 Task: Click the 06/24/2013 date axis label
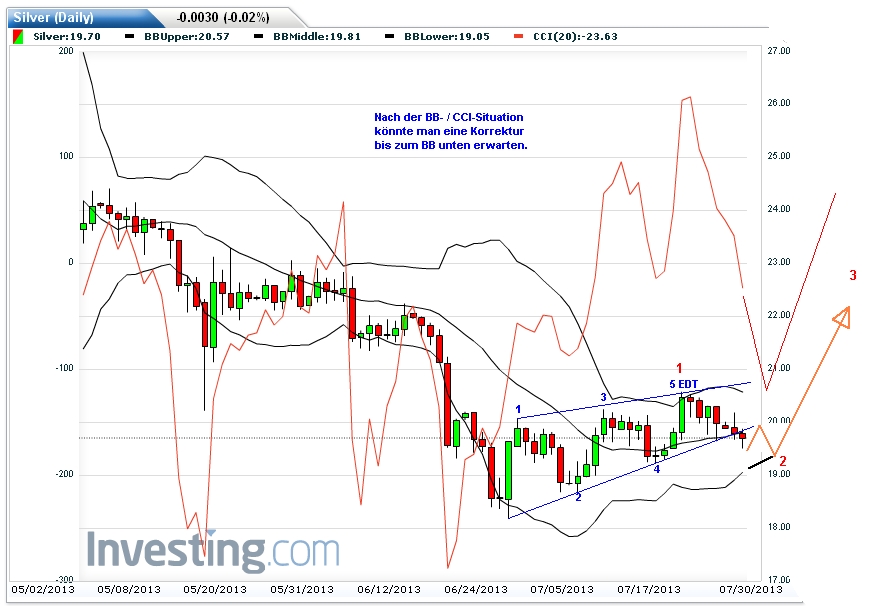pos(475,590)
